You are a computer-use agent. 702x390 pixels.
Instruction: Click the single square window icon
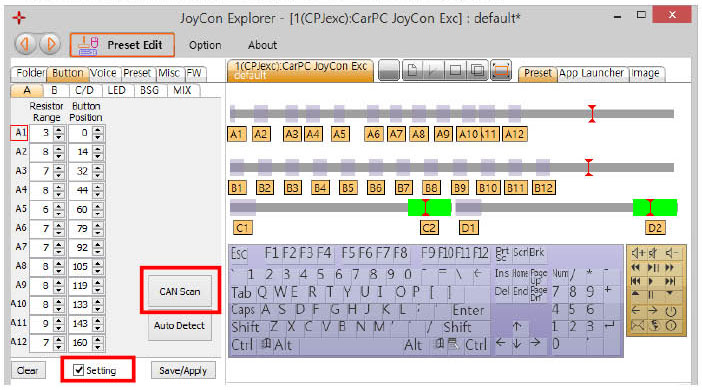pos(456,71)
